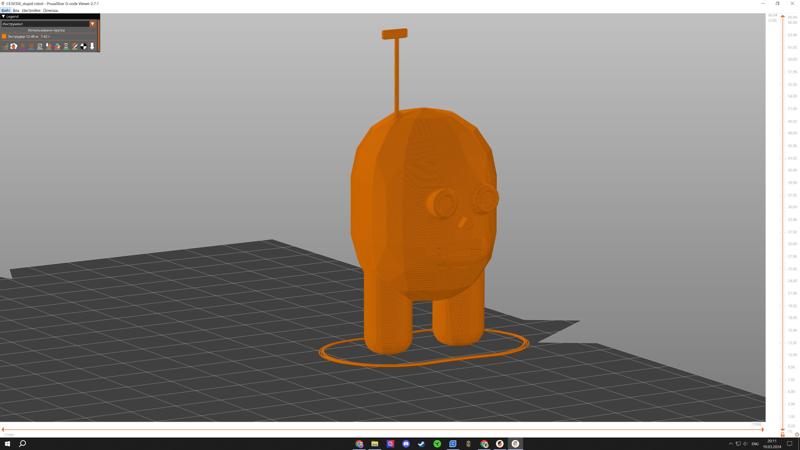Open File Explorer from the taskbar
The image size is (800, 450).
pos(374,444)
